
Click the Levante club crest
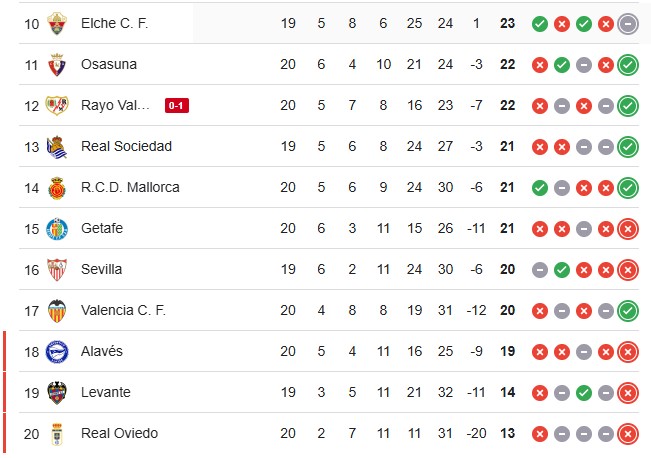pyautogui.click(x=57, y=392)
